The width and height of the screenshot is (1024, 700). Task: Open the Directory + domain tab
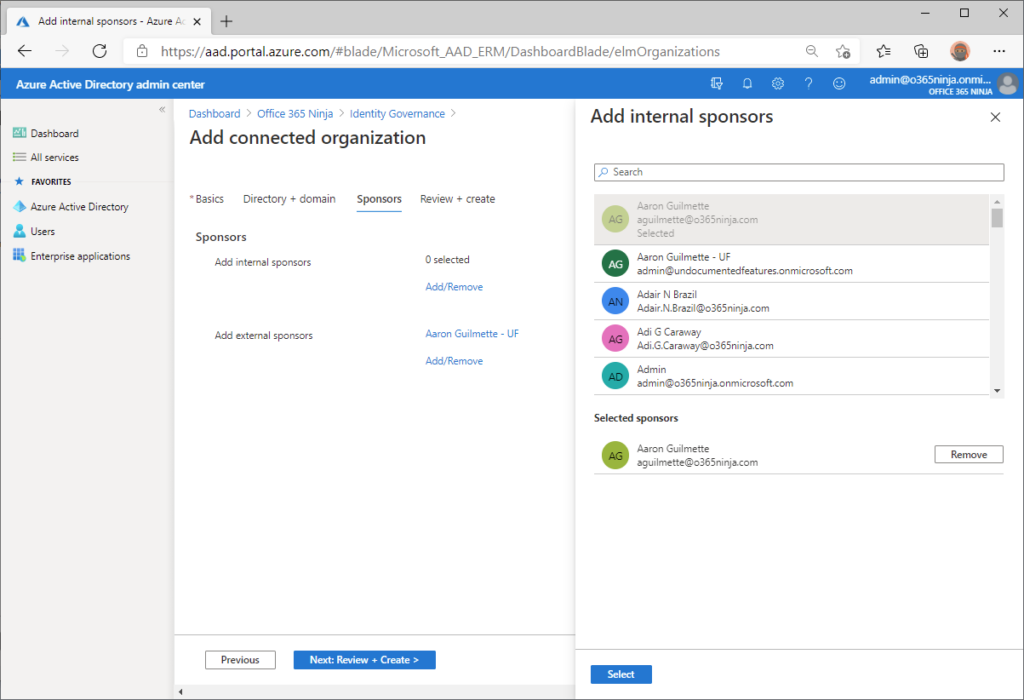[x=289, y=198]
